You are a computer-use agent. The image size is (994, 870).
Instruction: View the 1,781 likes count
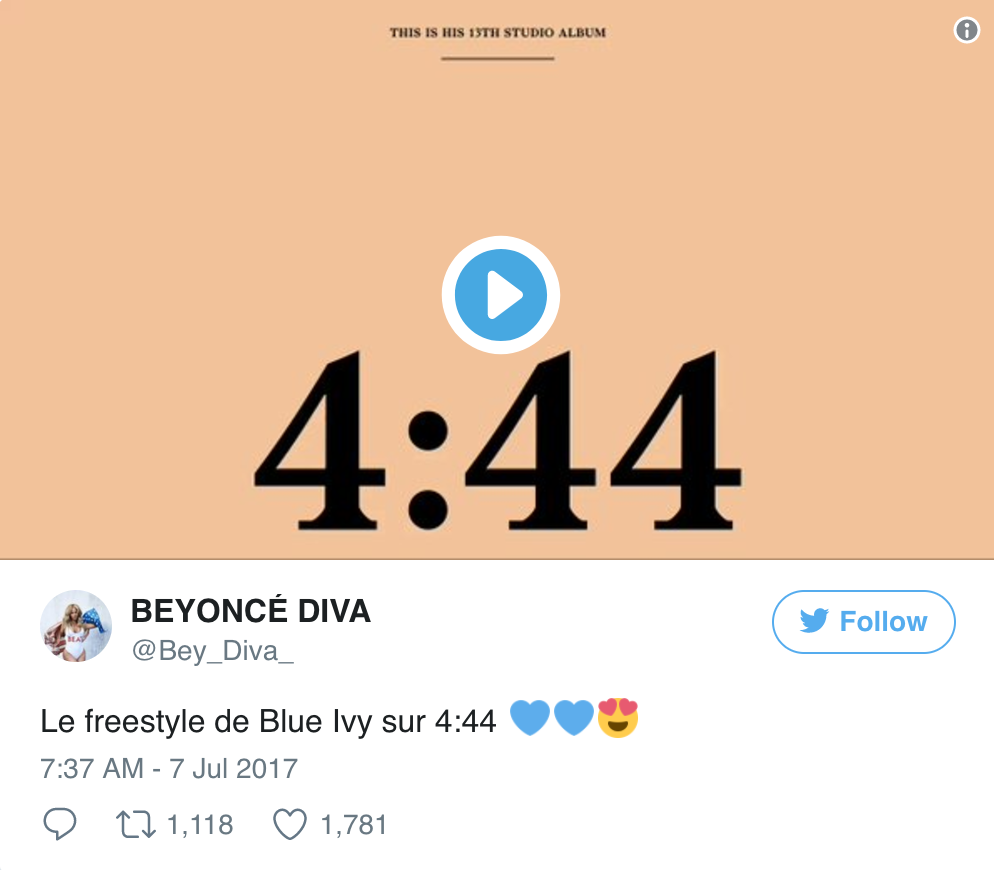coord(354,825)
